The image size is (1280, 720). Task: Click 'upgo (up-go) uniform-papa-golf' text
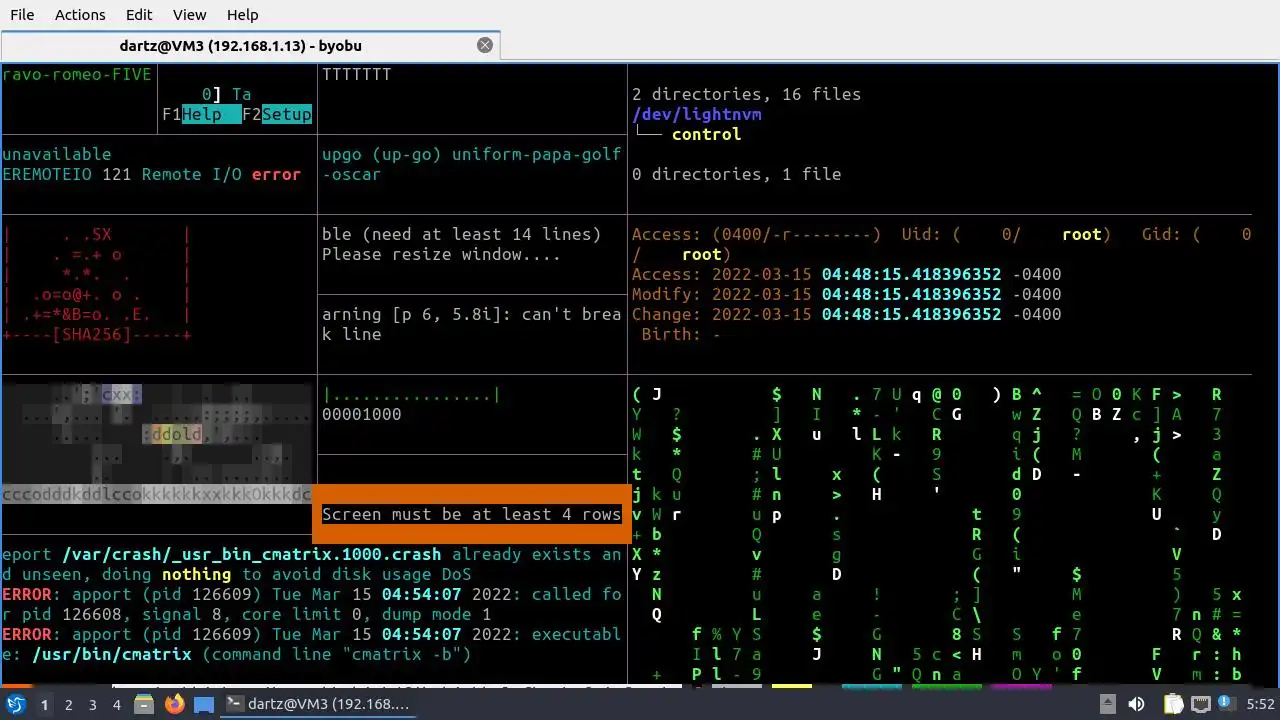[472, 154]
